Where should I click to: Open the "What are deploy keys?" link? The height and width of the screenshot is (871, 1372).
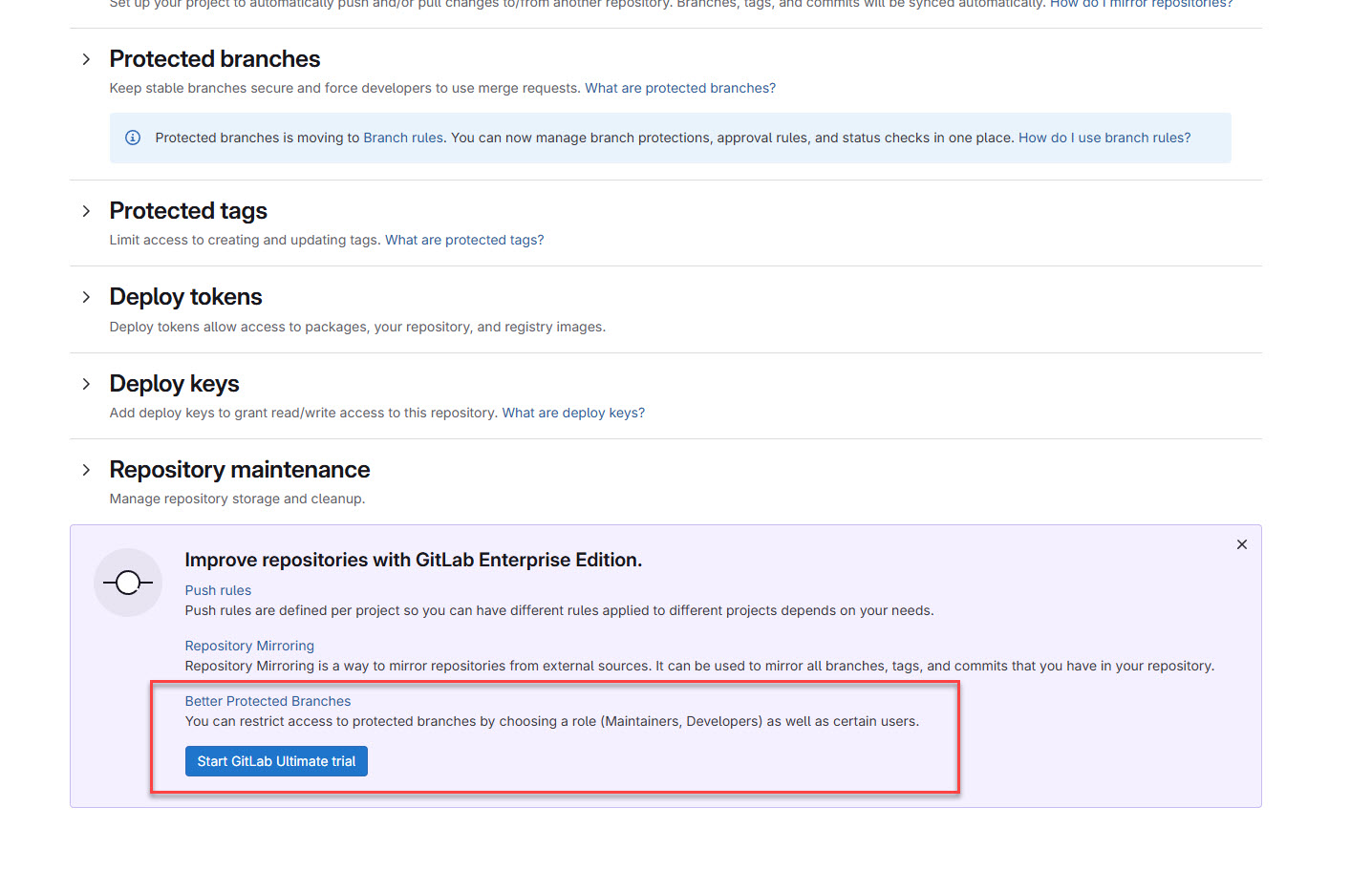pyautogui.click(x=572, y=413)
